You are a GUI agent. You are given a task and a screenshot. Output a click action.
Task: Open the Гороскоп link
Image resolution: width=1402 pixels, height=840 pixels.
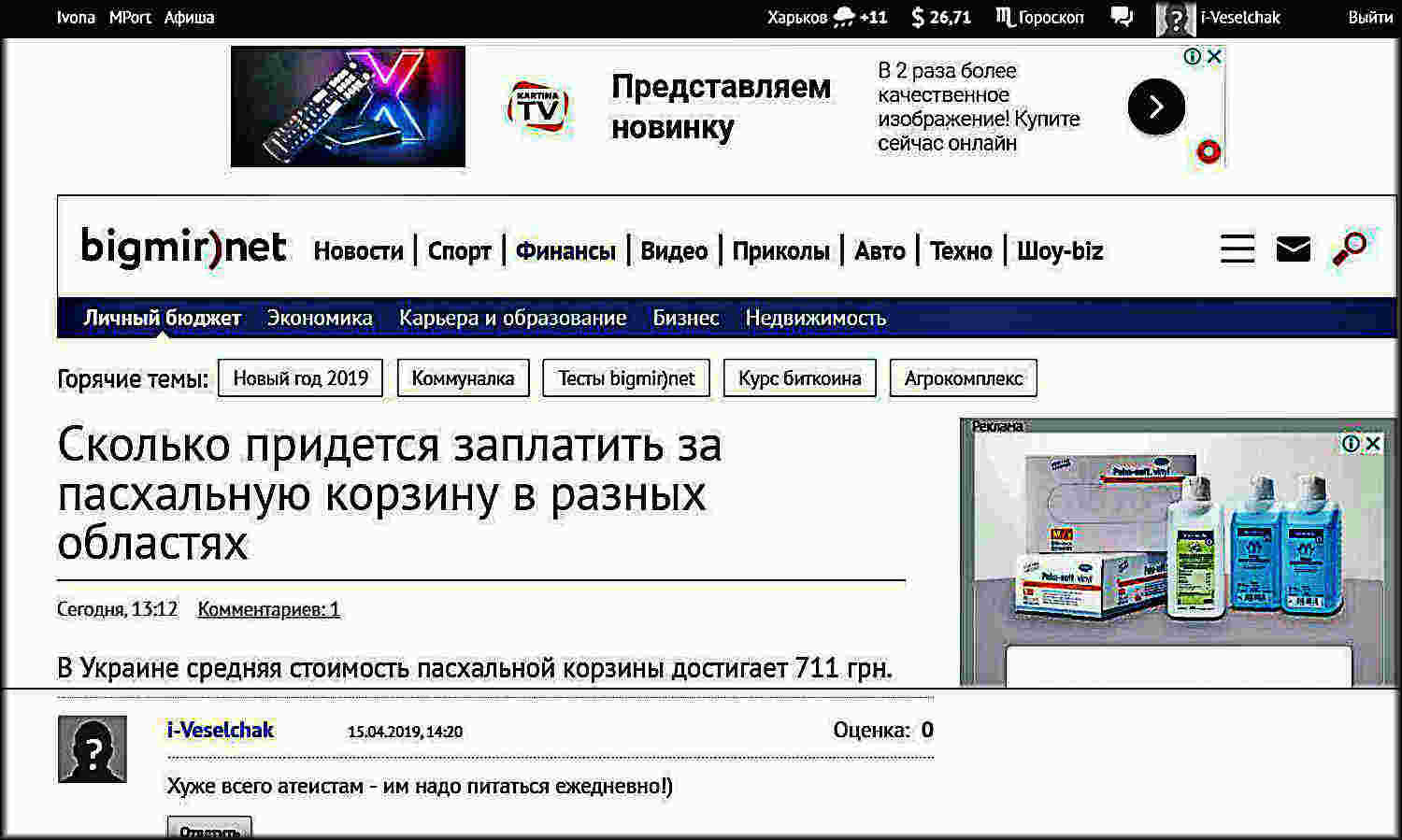click(x=1040, y=17)
